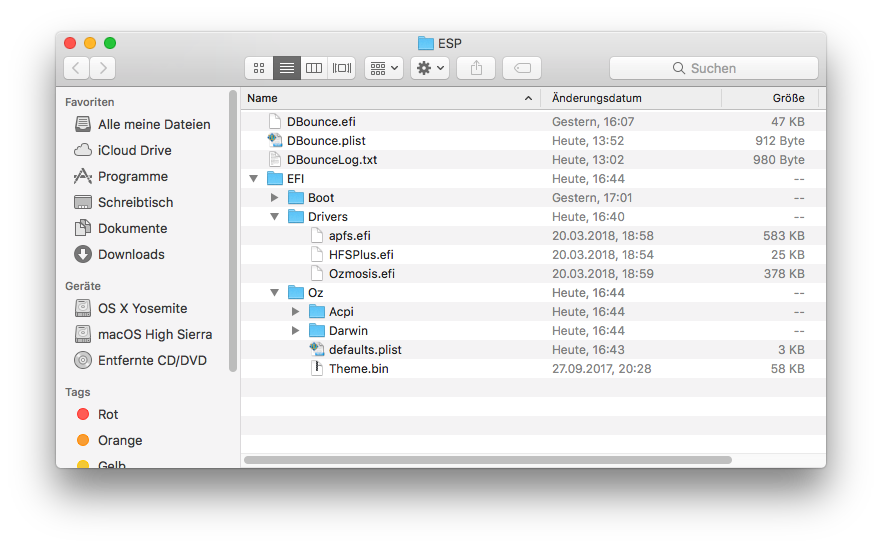
Task: Collapse the EFI folder
Action: point(254,178)
